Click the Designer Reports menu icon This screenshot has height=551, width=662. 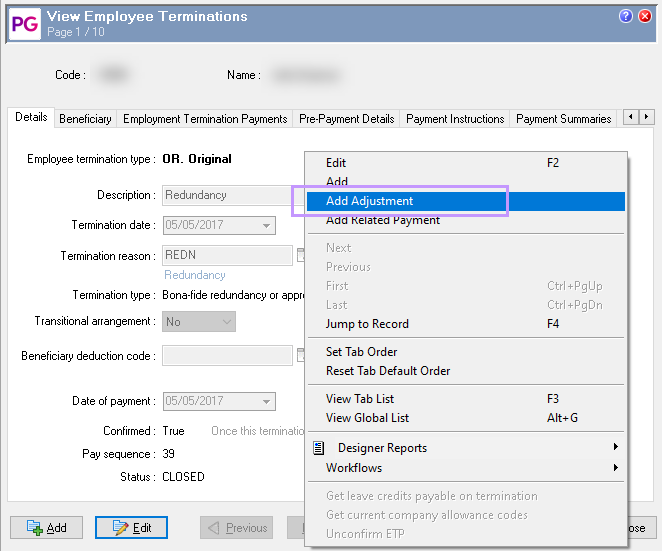point(319,448)
